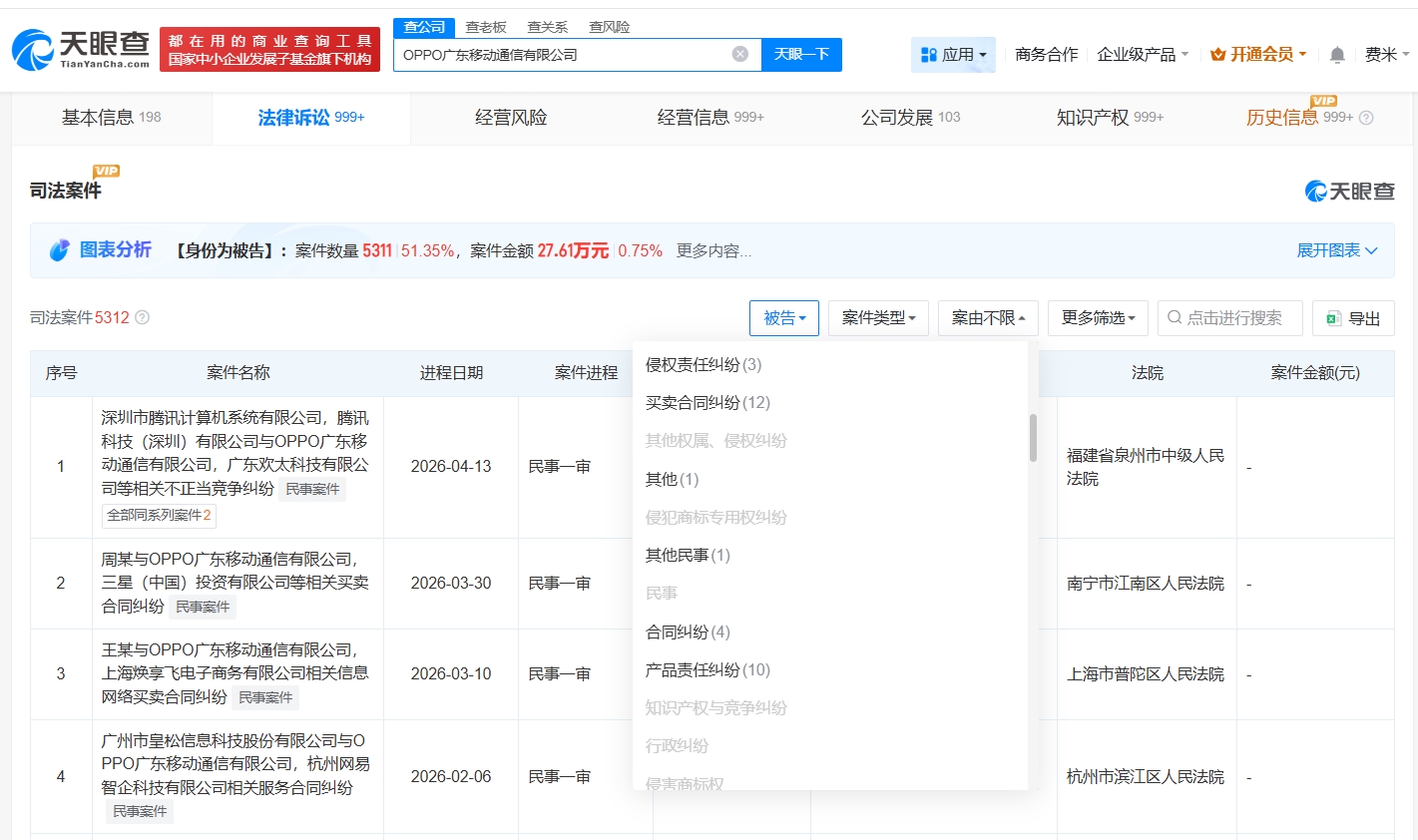Switch to the 经营风险 tab

(x=511, y=118)
